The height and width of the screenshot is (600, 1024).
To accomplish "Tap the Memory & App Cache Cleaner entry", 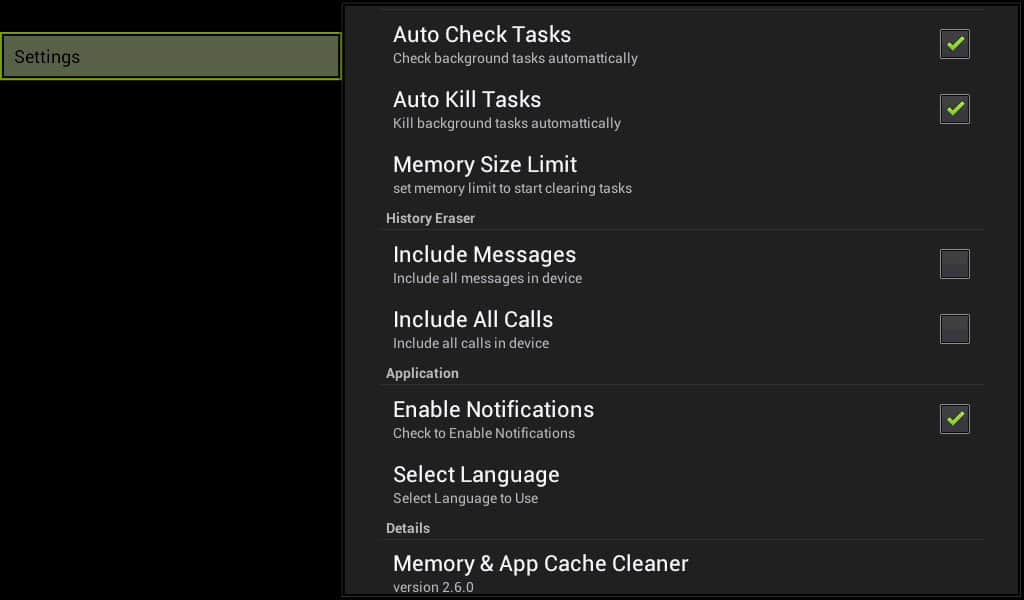I will click(540, 564).
